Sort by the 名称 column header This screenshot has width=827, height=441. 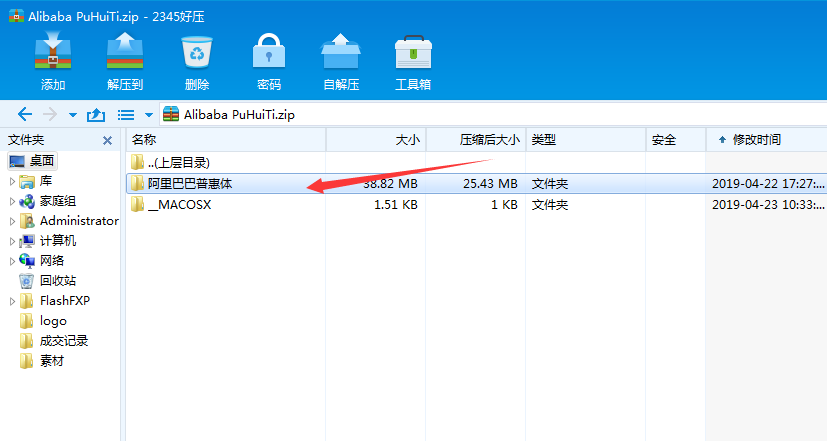point(226,140)
